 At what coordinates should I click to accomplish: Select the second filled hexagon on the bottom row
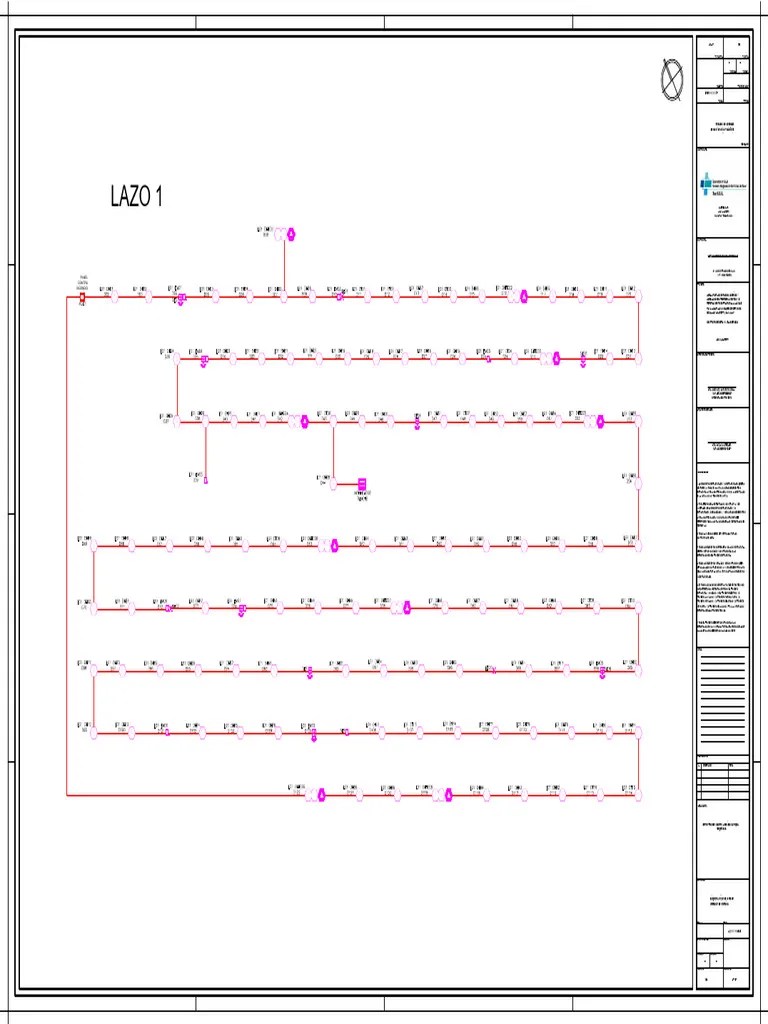tap(449, 795)
